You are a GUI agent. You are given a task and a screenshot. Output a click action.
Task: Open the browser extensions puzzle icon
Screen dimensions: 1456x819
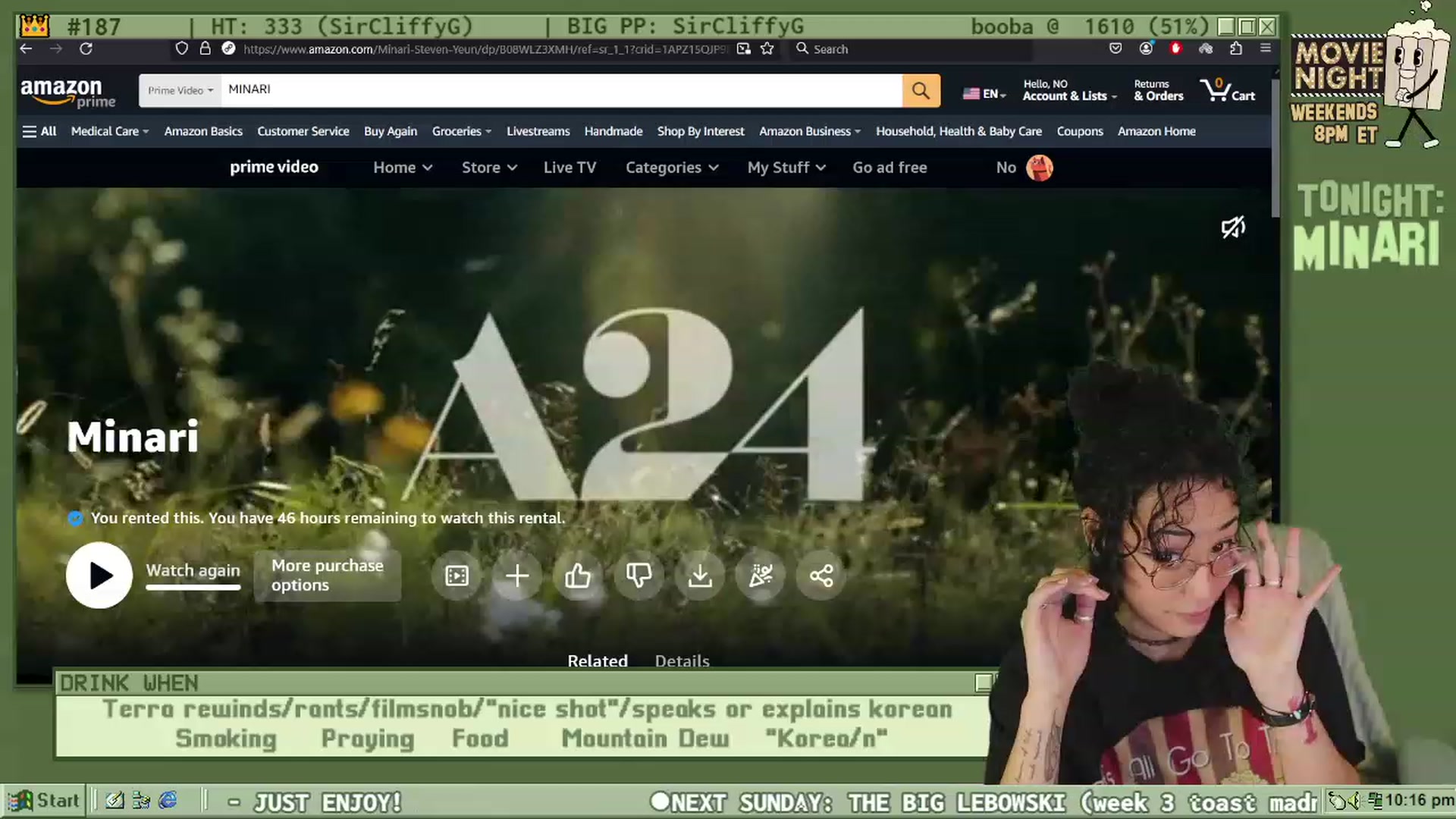coord(1236,49)
